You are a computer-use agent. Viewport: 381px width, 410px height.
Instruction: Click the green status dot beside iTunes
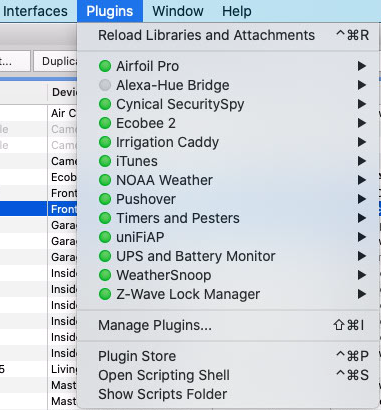coord(105,161)
